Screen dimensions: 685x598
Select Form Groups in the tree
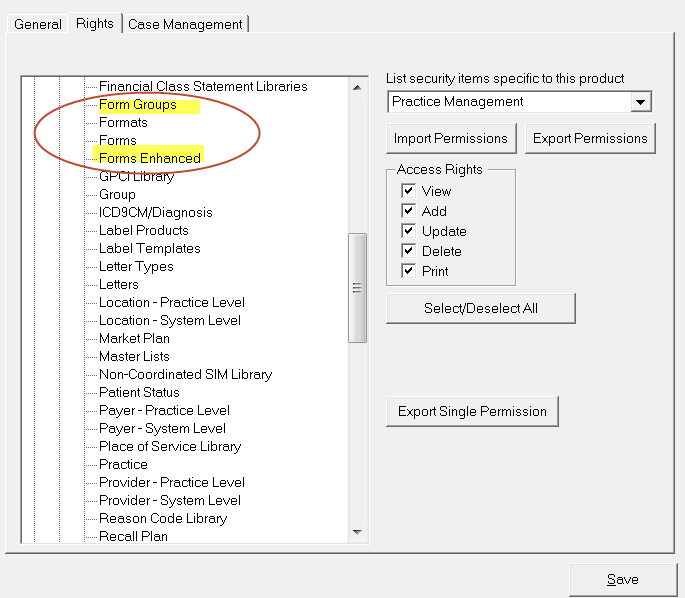tap(138, 105)
